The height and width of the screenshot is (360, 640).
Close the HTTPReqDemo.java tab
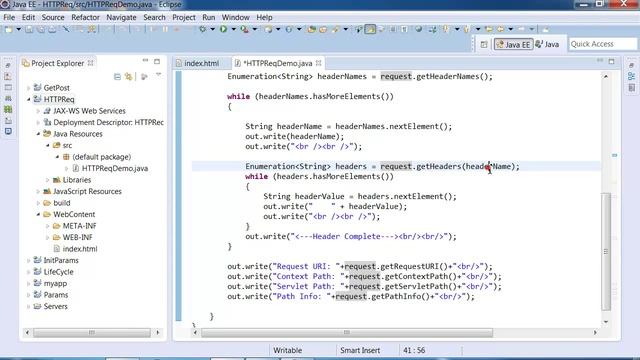[x=318, y=63]
